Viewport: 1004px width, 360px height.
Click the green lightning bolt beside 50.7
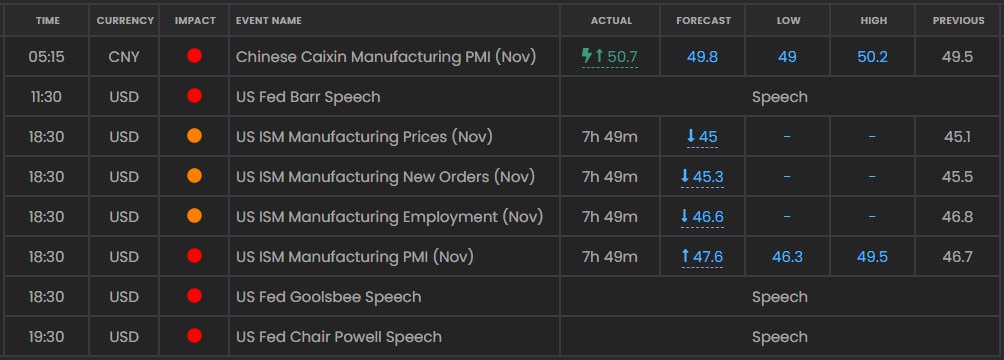587,56
